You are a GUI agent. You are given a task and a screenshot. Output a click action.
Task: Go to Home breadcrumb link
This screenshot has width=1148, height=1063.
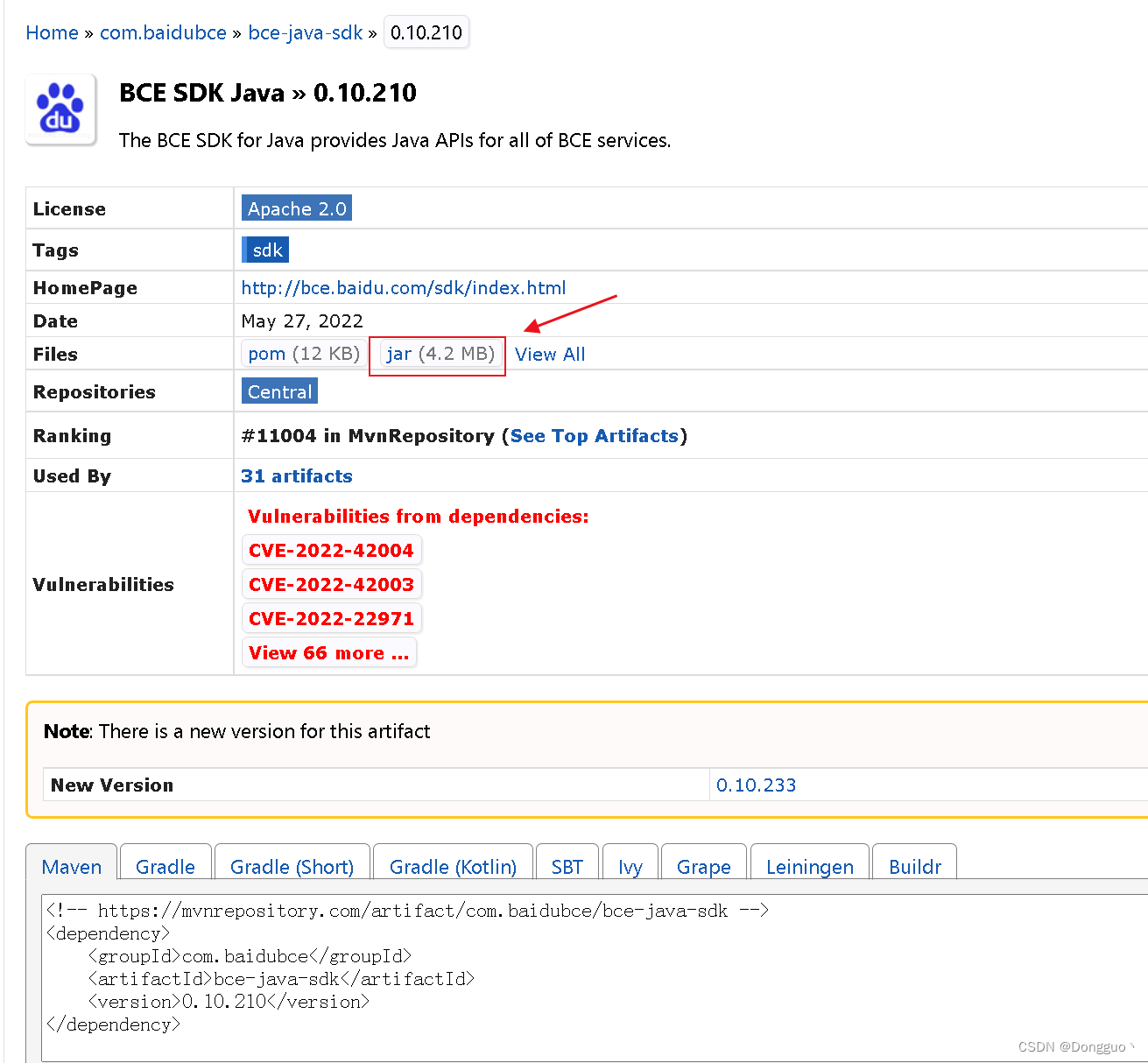coord(52,32)
